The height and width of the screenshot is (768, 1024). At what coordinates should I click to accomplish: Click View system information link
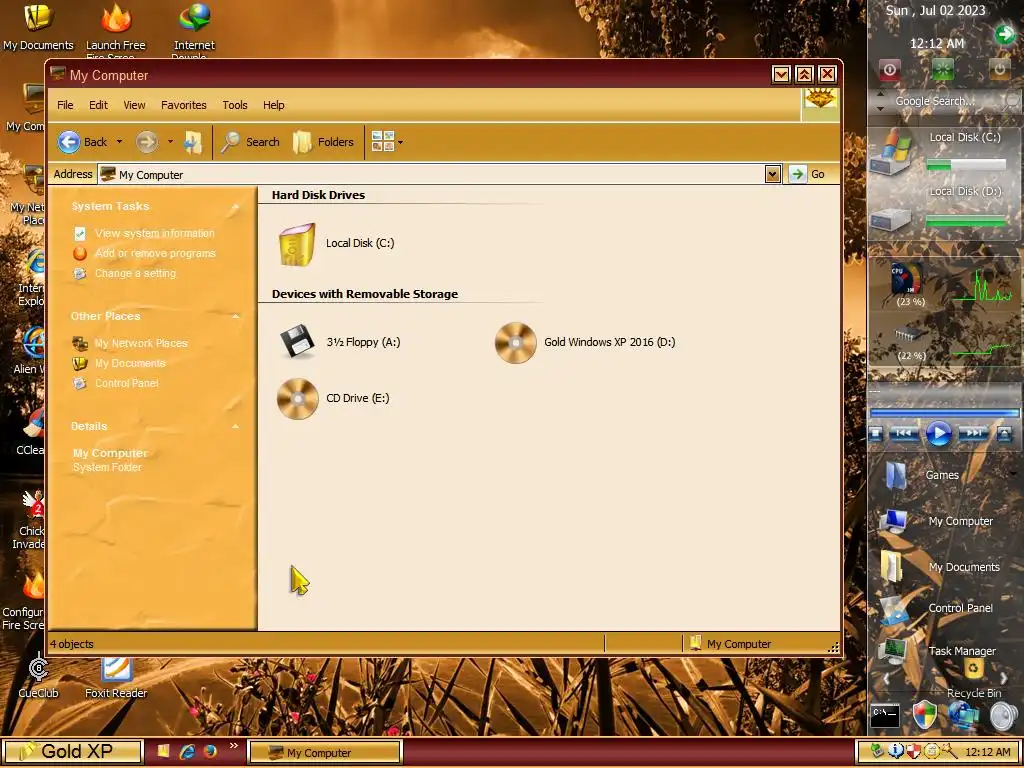pyautogui.click(x=155, y=233)
